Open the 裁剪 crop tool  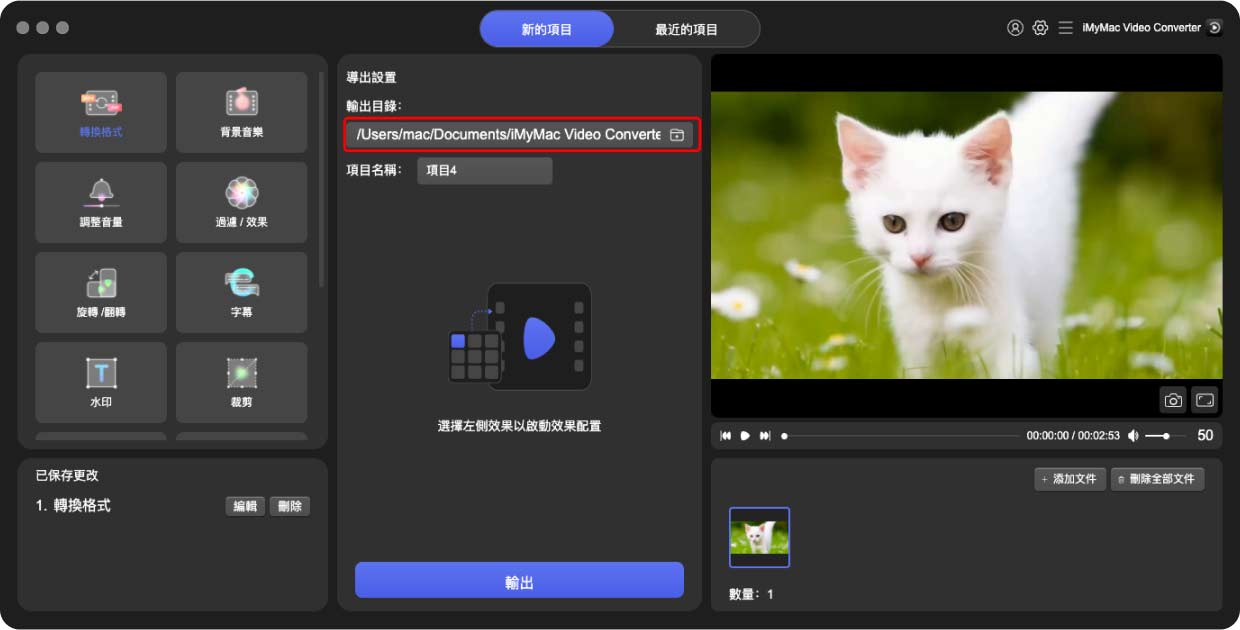241,382
